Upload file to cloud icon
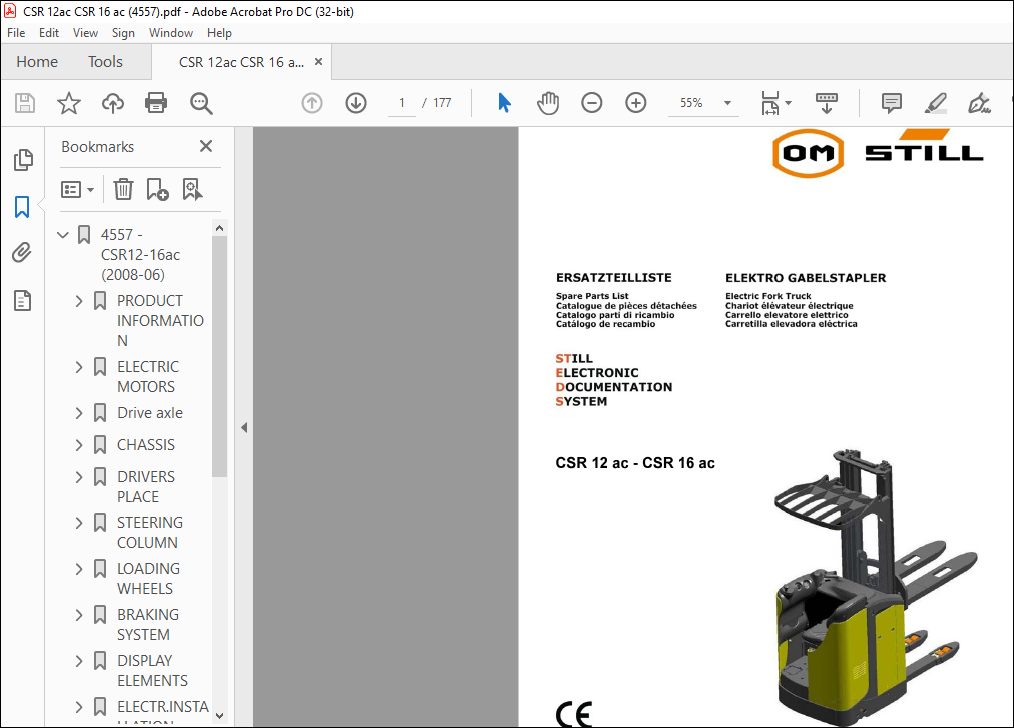 pyautogui.click(x=113, y=103)
